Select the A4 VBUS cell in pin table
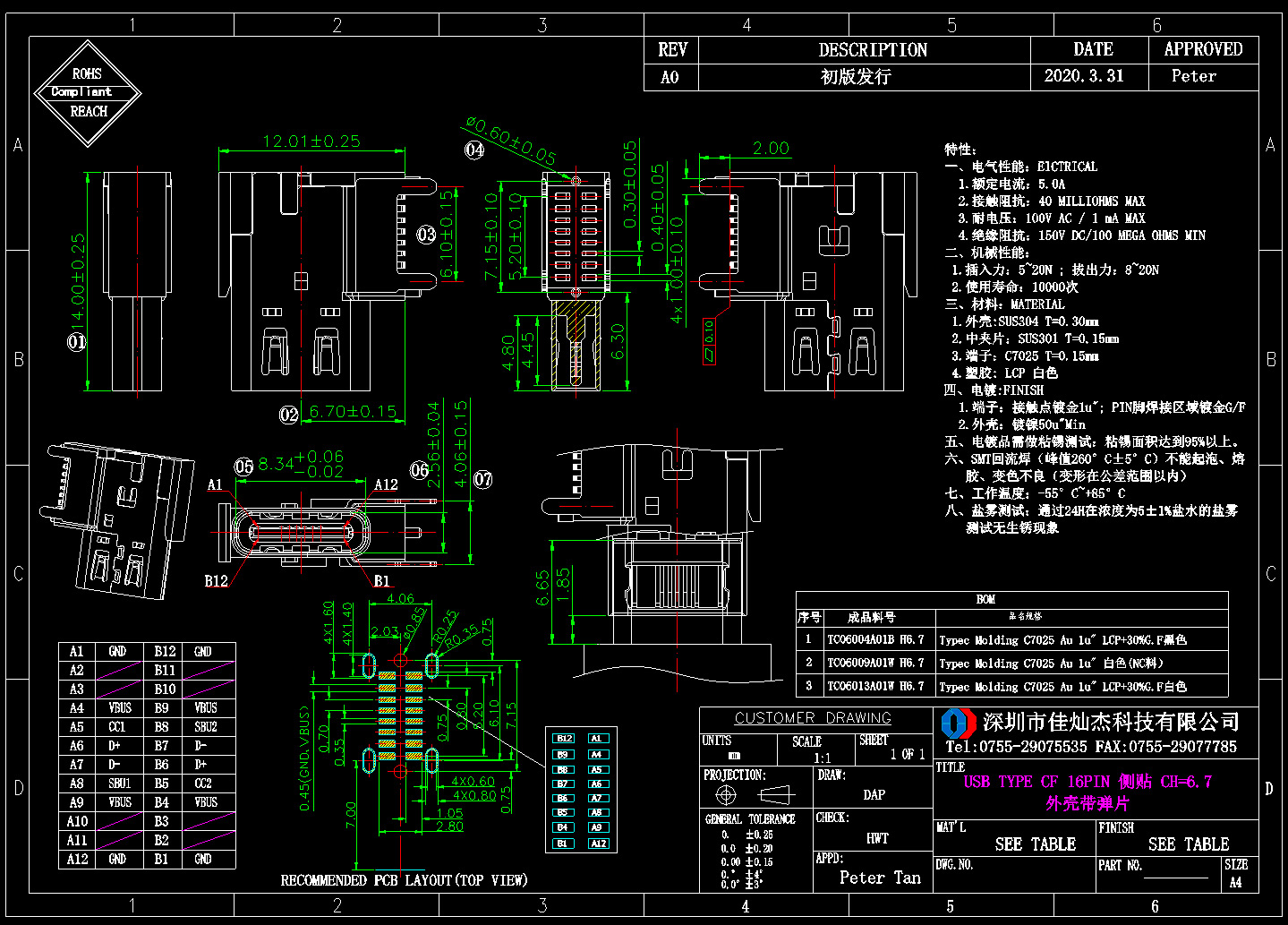1288x925 pixels. click(x=120, y=707)
